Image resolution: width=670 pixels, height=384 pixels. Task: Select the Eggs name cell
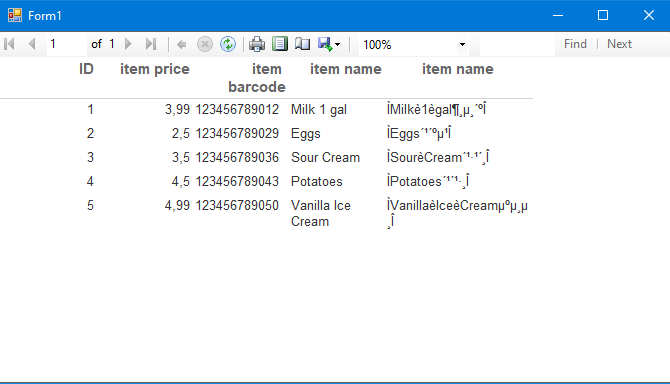[x=306, y=134]
